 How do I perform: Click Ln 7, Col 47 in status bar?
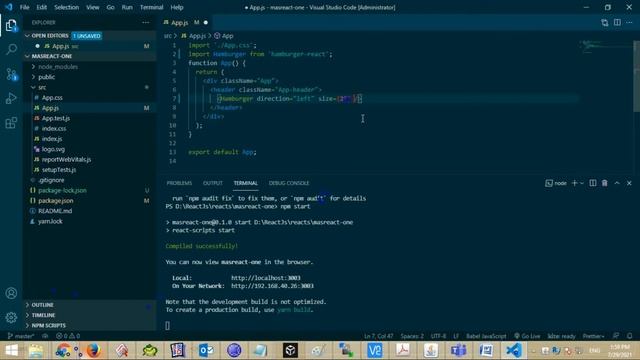378,336
